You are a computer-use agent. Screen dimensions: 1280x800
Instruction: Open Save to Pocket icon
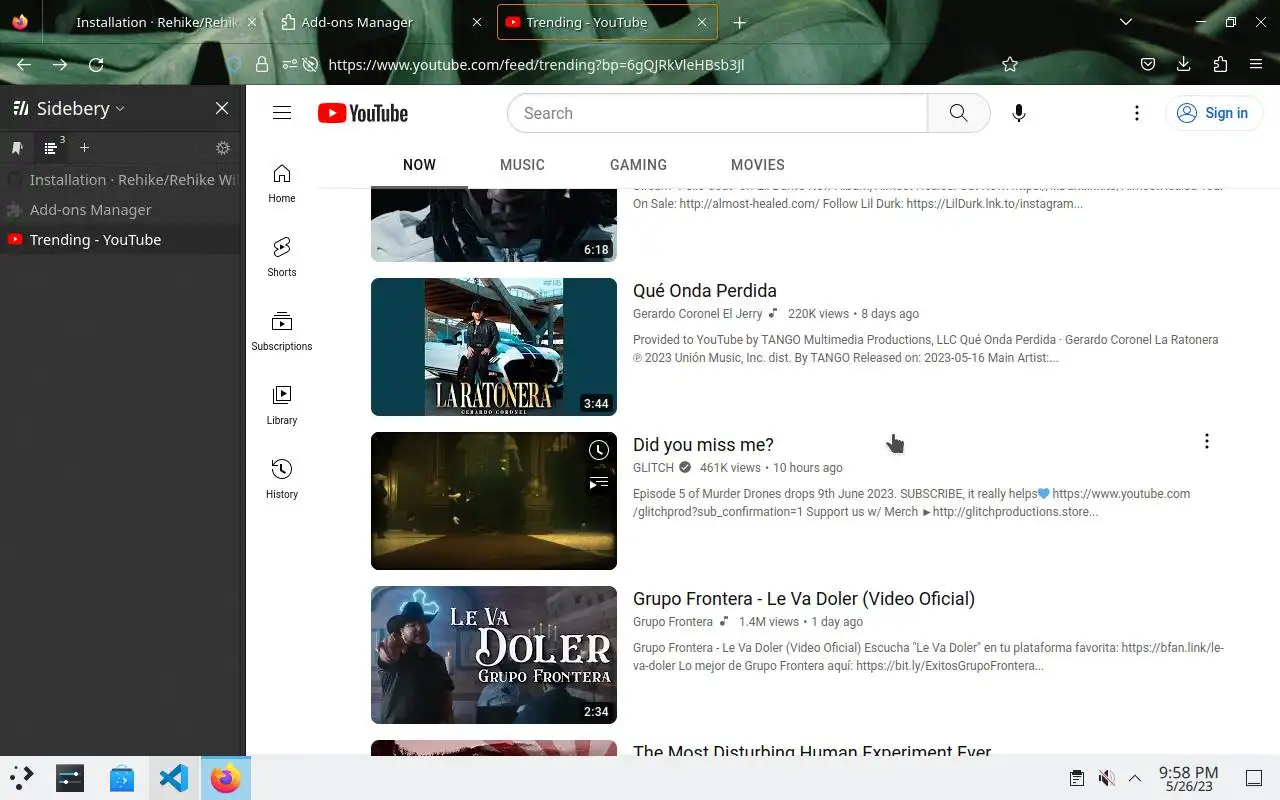[1148, 64]
